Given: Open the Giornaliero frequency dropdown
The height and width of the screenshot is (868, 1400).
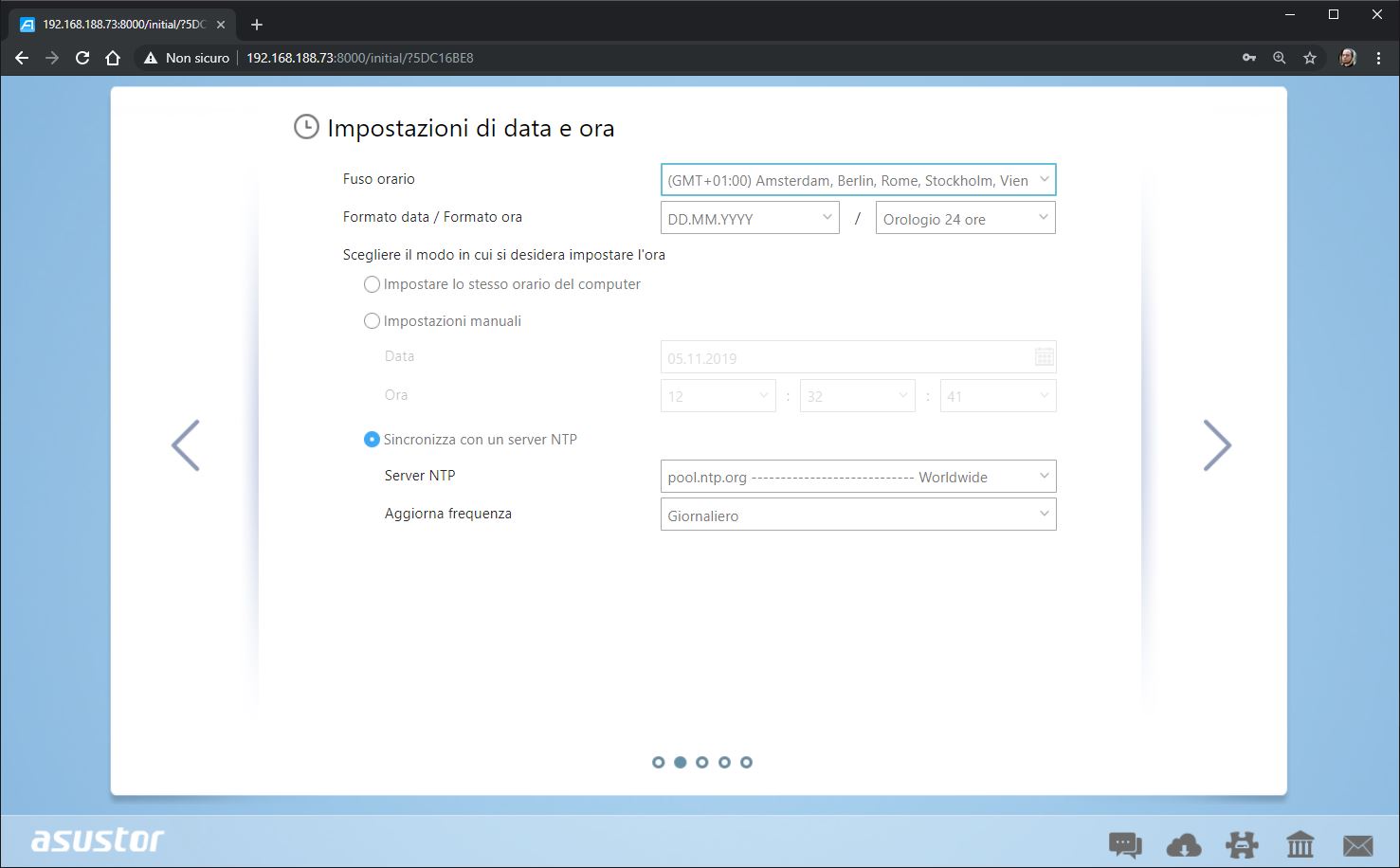Looking at the screenshot, I should point(858,515).
